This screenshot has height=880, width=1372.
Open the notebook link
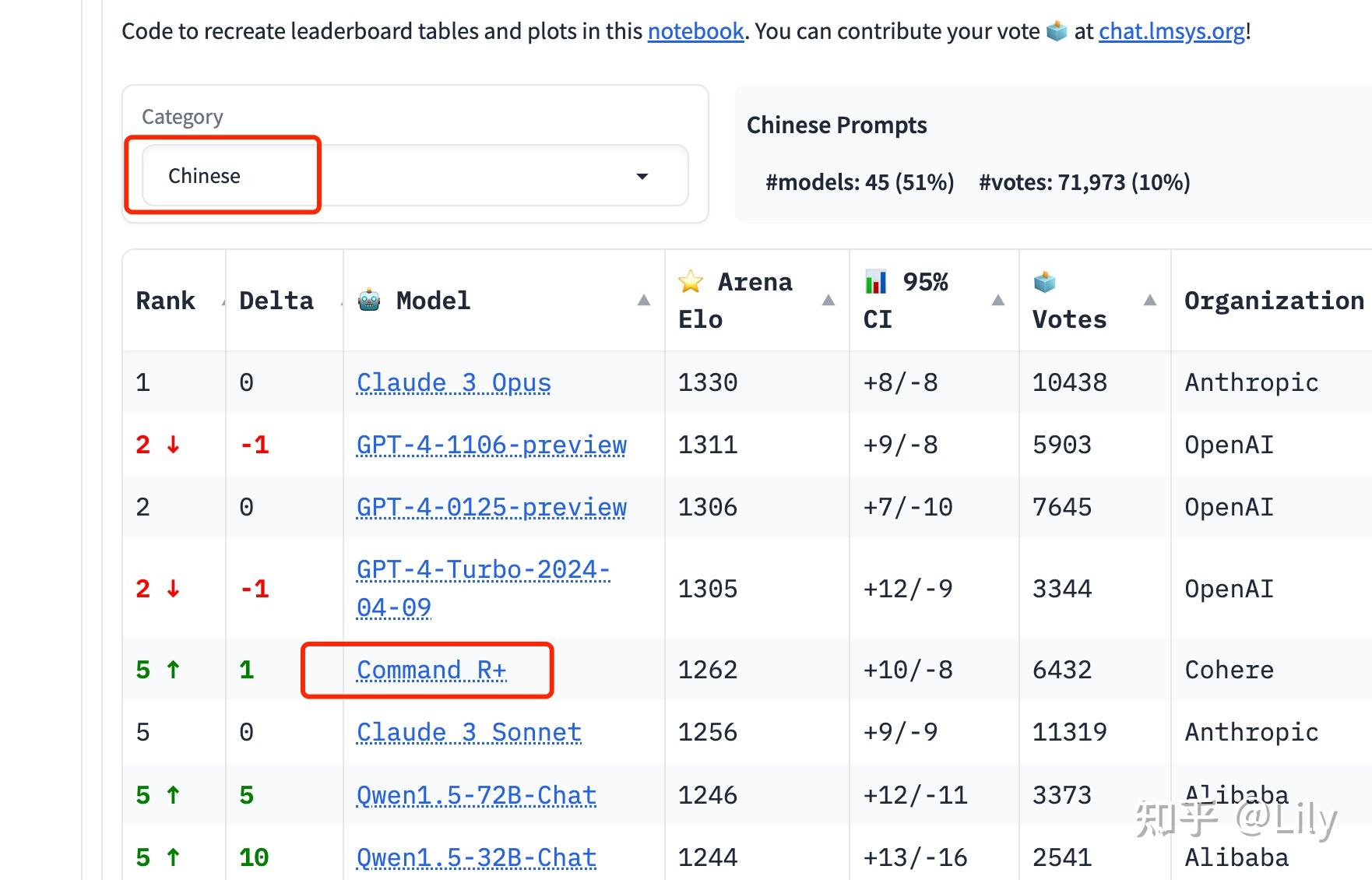(695, 31)
